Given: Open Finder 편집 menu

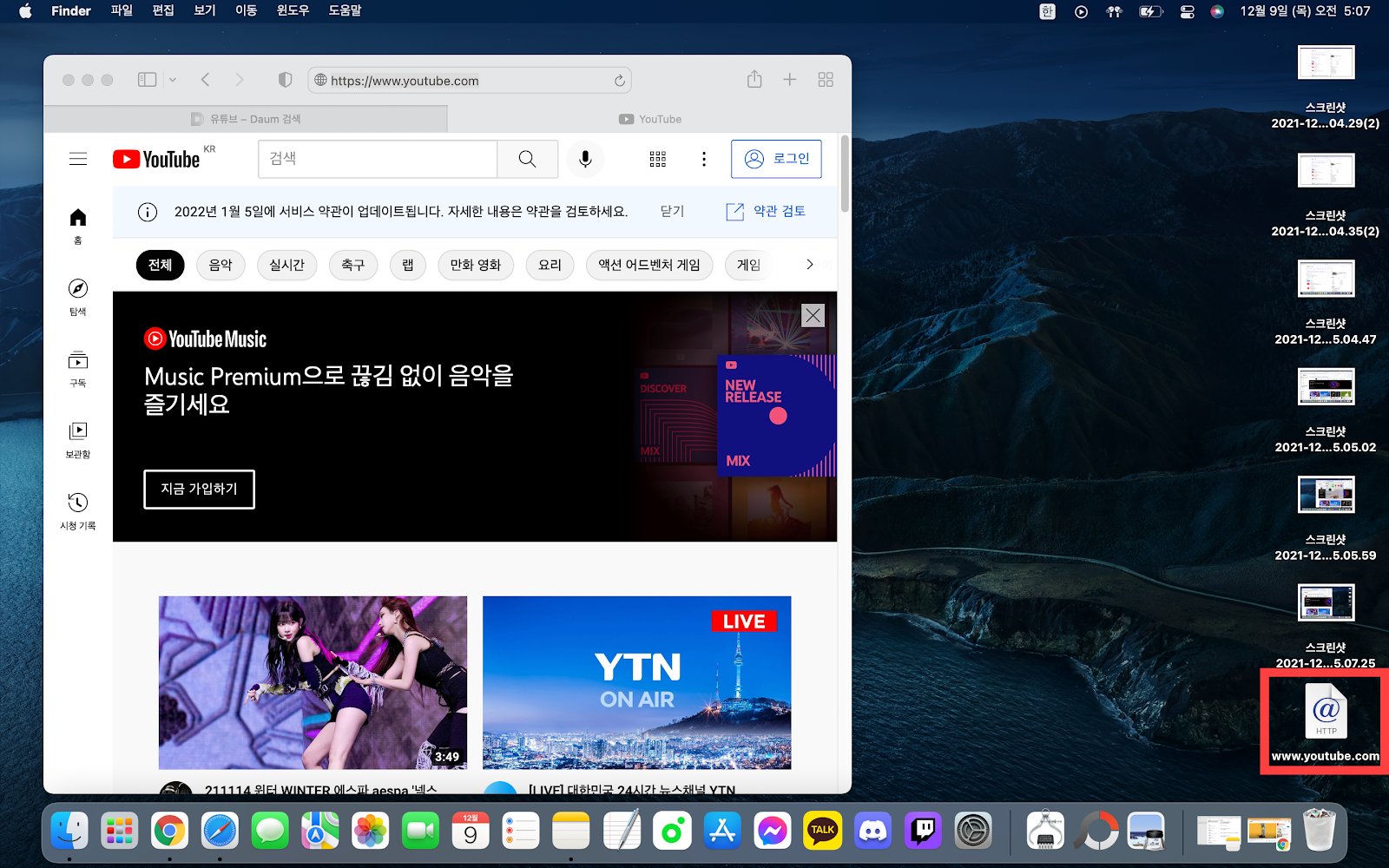Looking at the screenshot, I should [163, 10].
